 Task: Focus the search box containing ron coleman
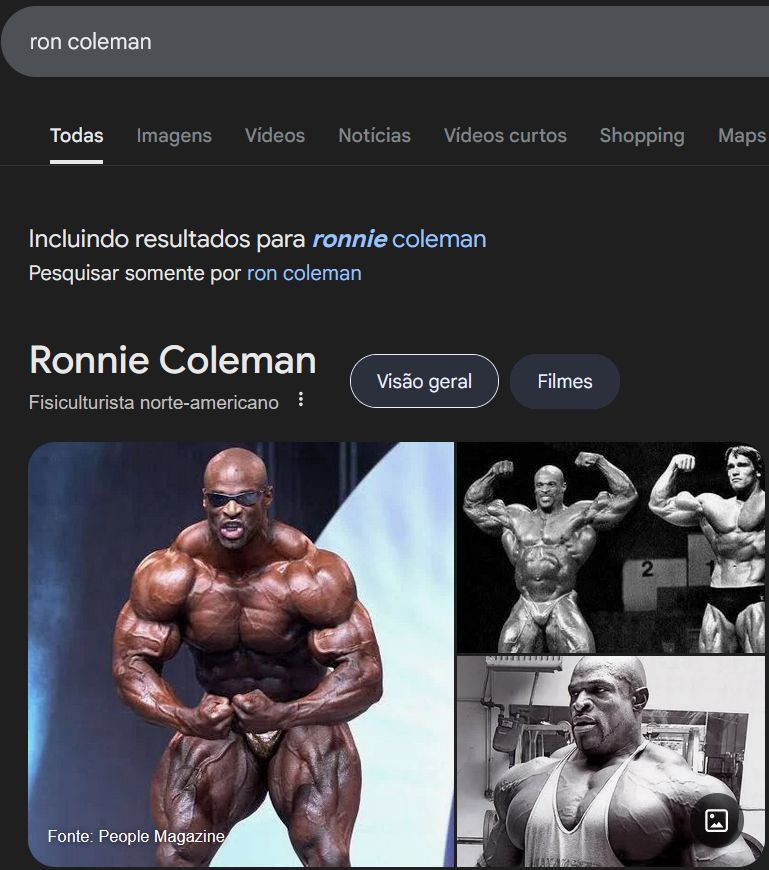(385, 42)
